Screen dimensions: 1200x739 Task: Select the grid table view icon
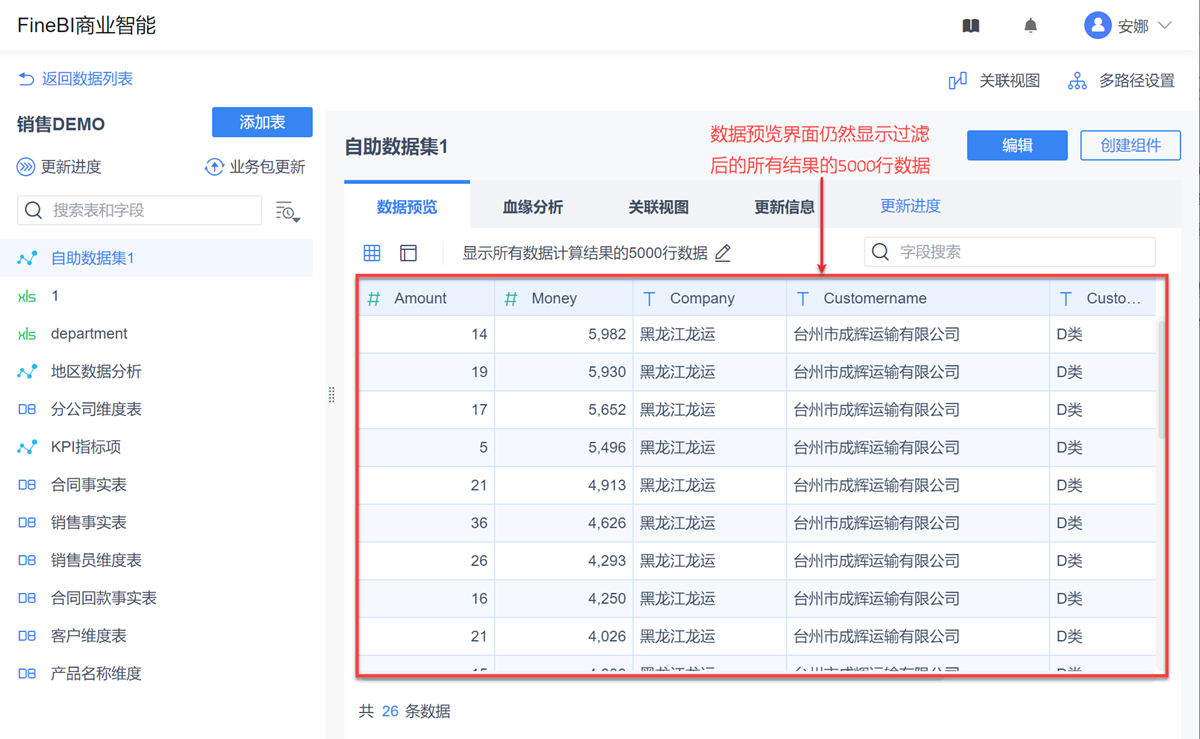pyautogui.click(x=372, y=253)
